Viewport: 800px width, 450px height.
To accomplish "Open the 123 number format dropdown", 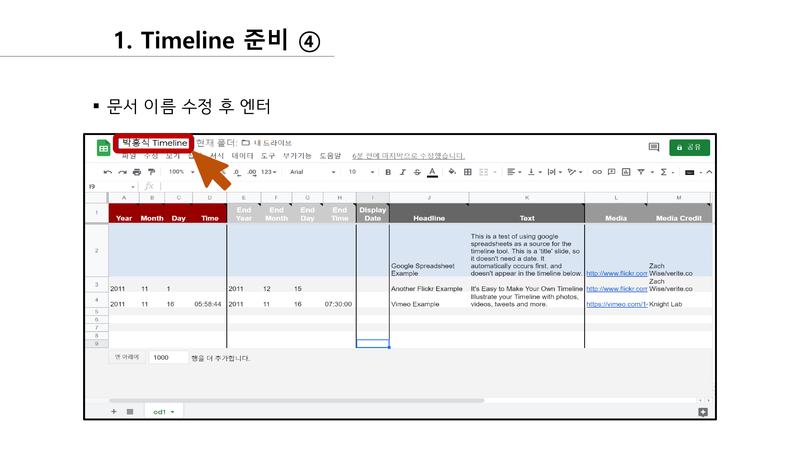I will pos(269,172).
